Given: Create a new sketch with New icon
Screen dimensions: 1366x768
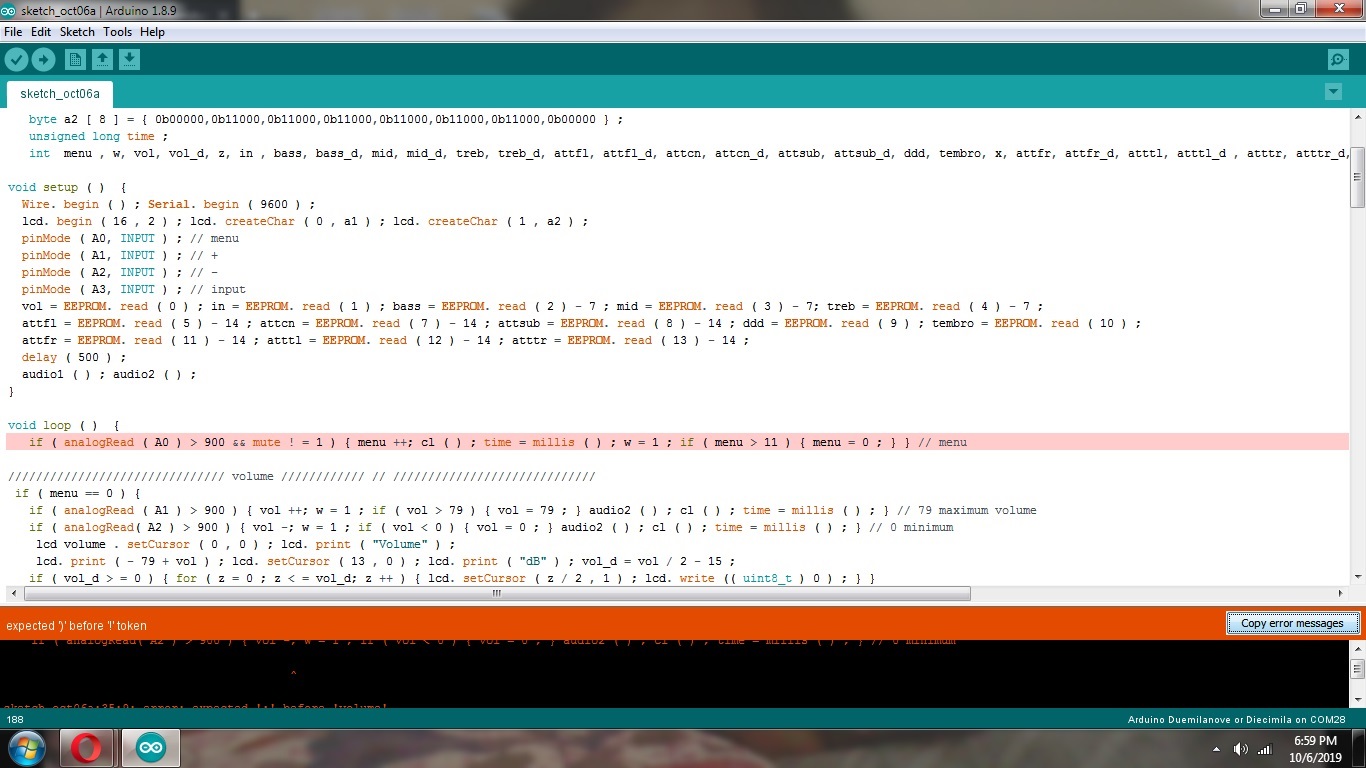Looking at the screenshot, I should pos(75,60).
